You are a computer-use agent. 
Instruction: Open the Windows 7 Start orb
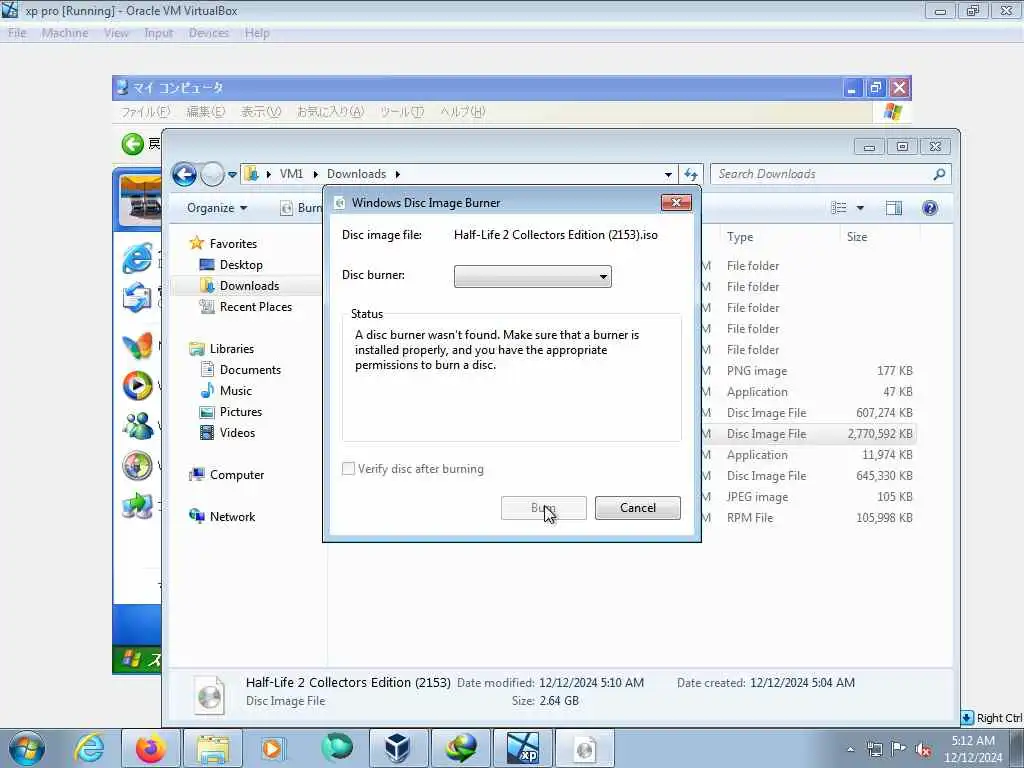[27, 748]
